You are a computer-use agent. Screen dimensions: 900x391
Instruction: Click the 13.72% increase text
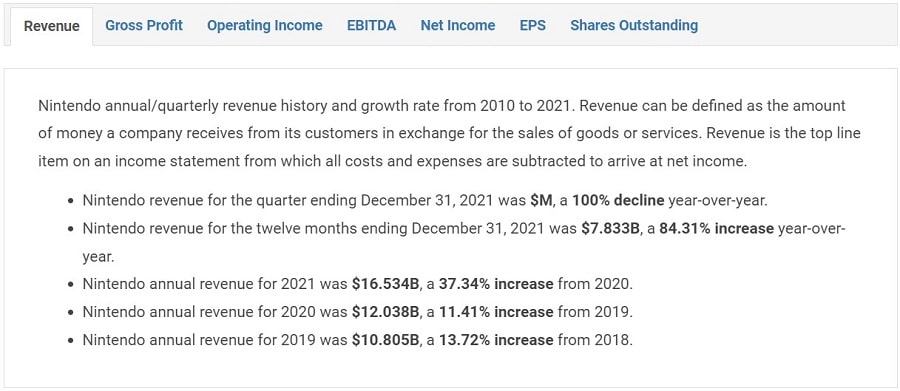coord(496,340)
